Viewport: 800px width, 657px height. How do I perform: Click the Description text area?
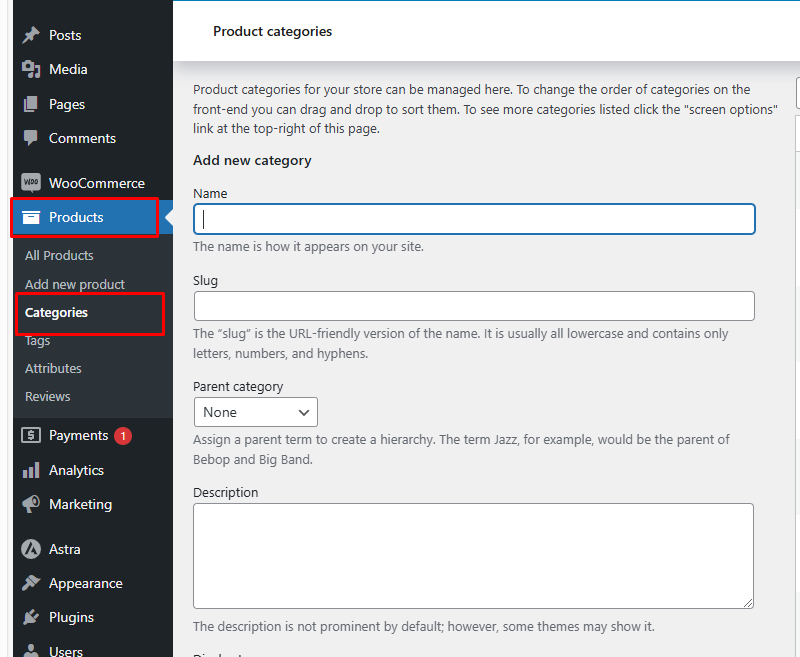tap(474, 555)
